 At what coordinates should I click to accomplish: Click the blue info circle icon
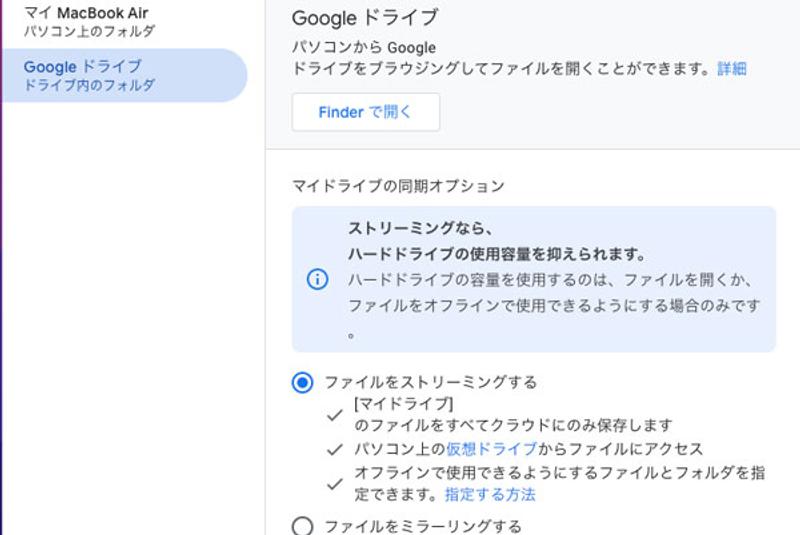tap(317, 279)
